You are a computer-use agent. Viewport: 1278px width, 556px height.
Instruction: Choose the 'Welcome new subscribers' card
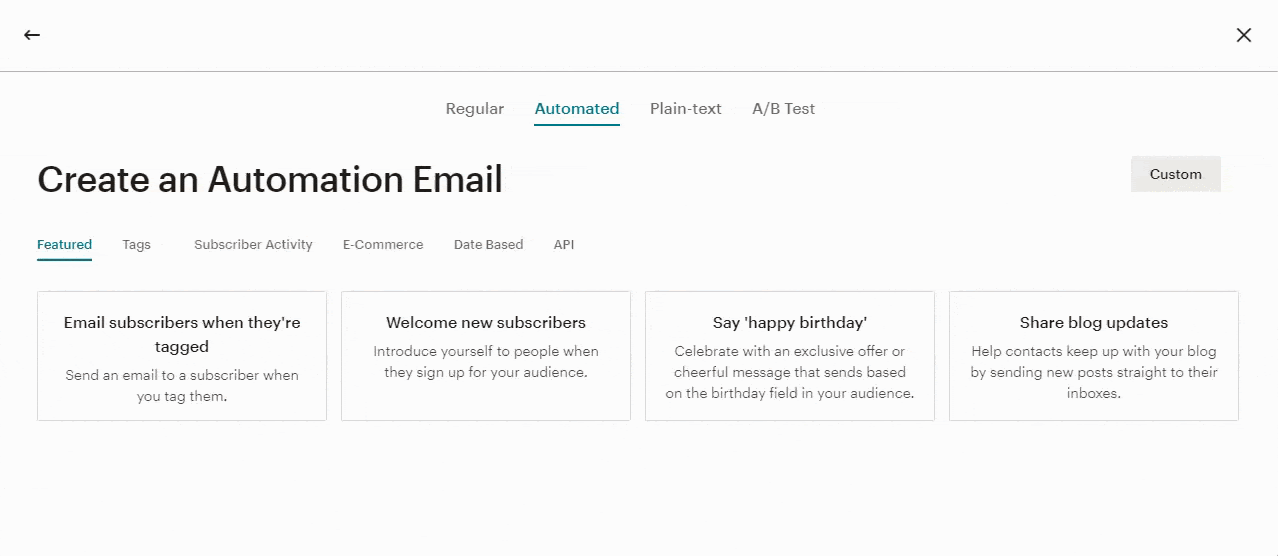coord(486,356)
